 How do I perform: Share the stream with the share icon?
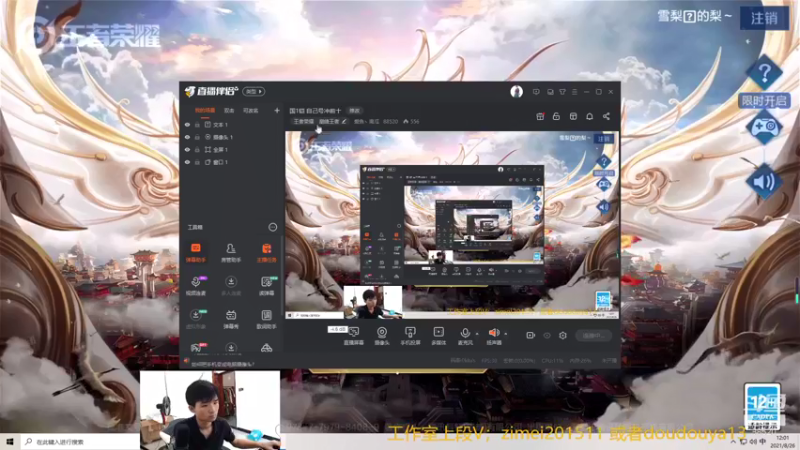pyautogui.click(x=606, y=116)
